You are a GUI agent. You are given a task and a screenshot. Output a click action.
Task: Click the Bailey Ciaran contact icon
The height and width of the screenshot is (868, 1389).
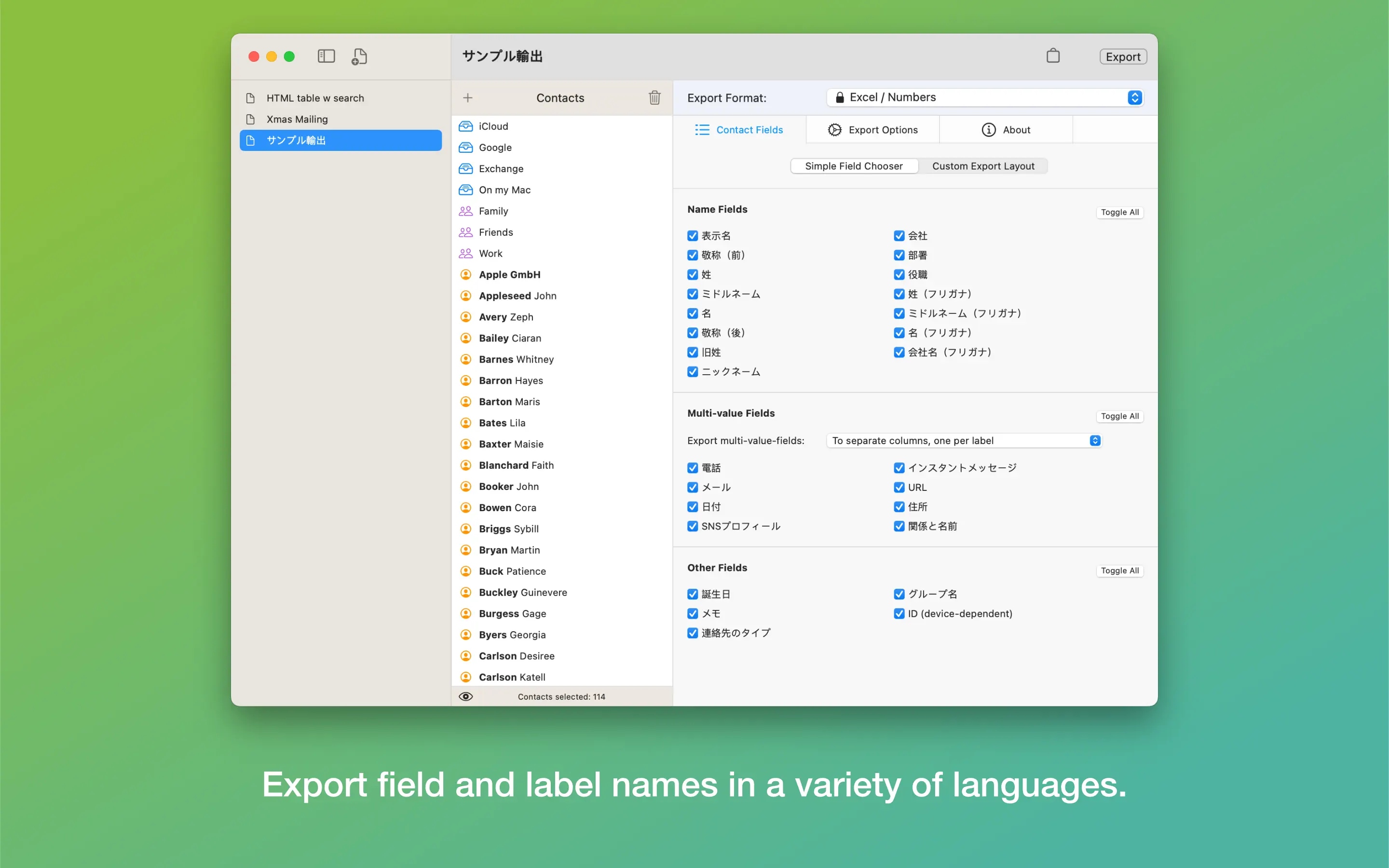tap(466, 338)
